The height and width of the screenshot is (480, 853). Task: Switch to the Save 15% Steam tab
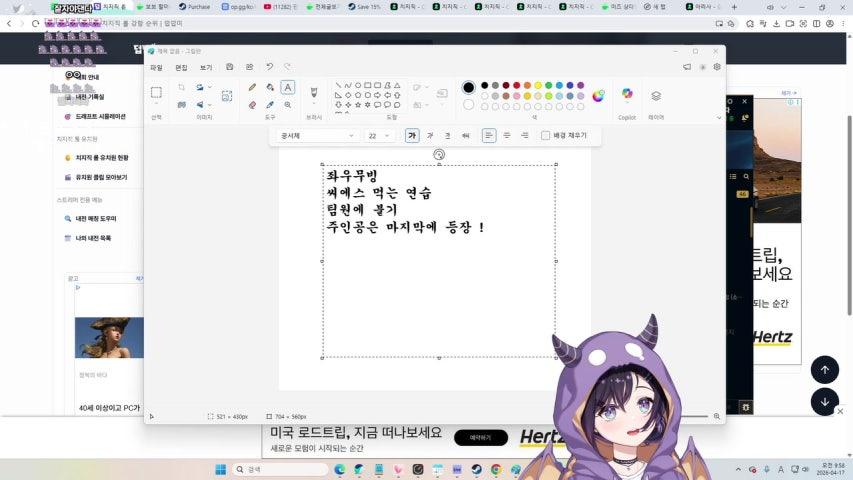point(364,7)
